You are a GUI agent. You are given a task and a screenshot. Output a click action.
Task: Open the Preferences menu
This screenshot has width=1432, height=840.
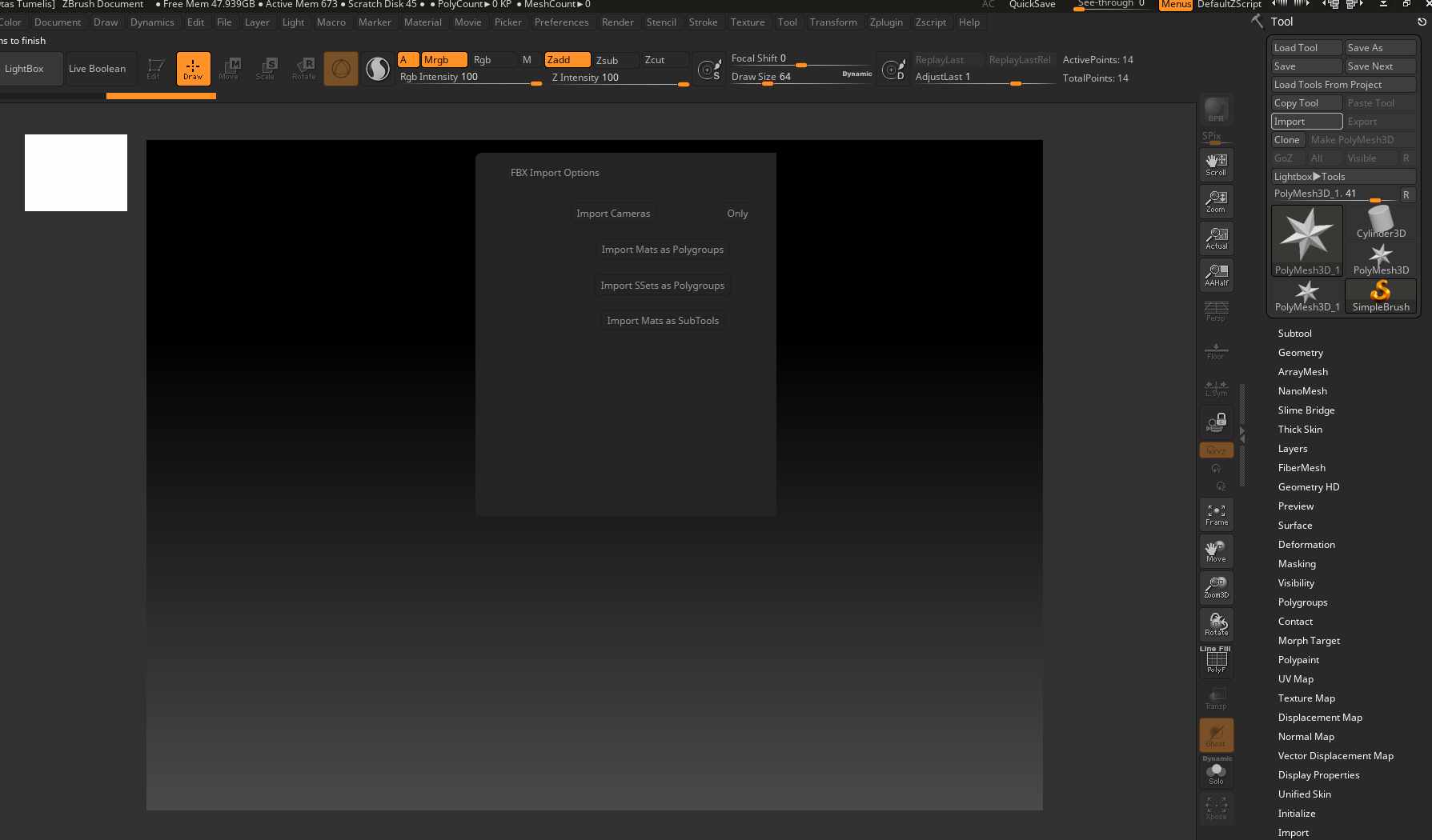pyautogui.click(x=561, y=22)
